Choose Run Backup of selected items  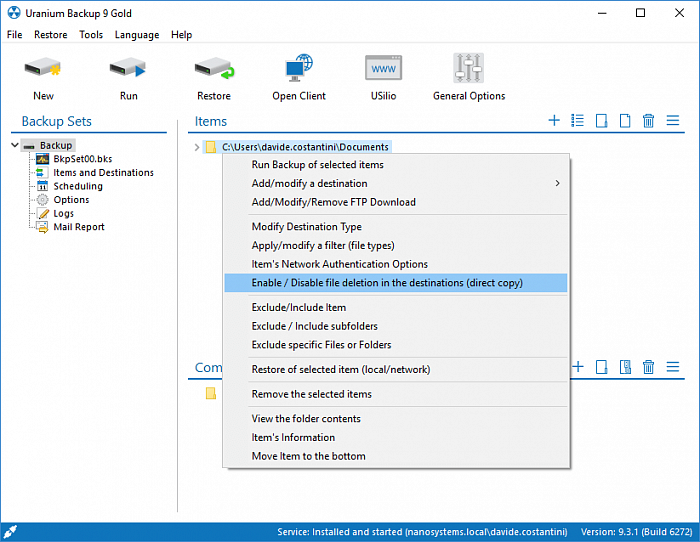point(396,165)
